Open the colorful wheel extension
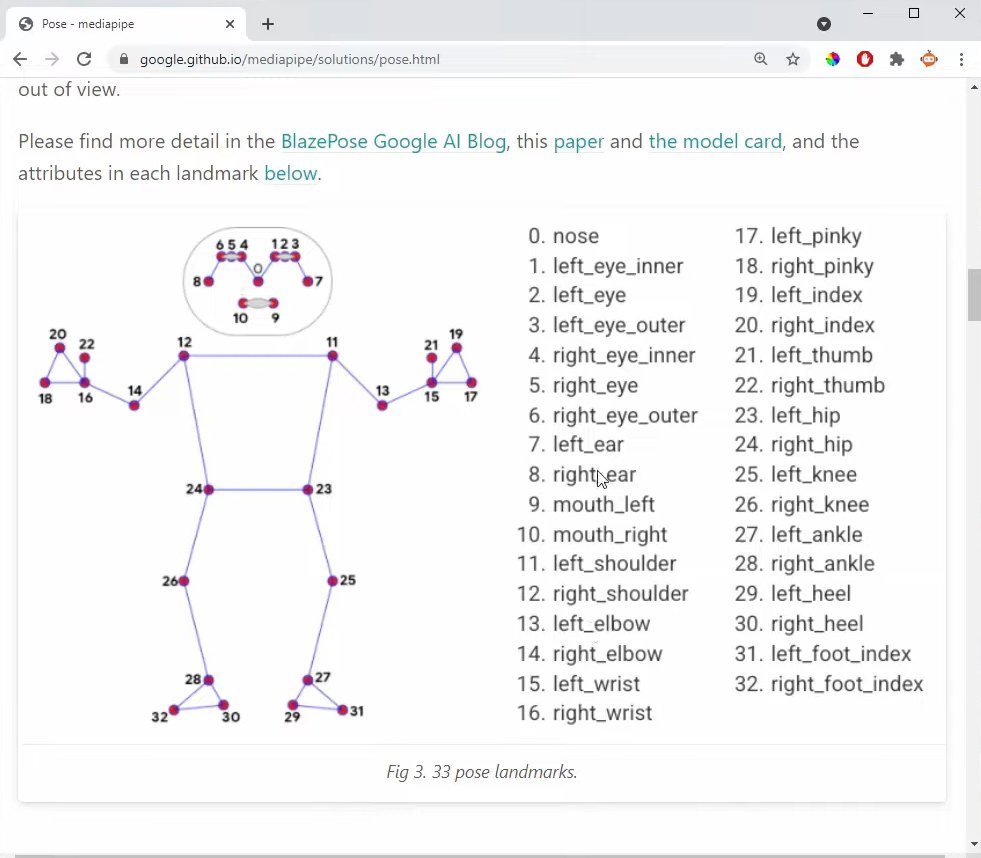 pyautogui.click(x=833, y=59)
